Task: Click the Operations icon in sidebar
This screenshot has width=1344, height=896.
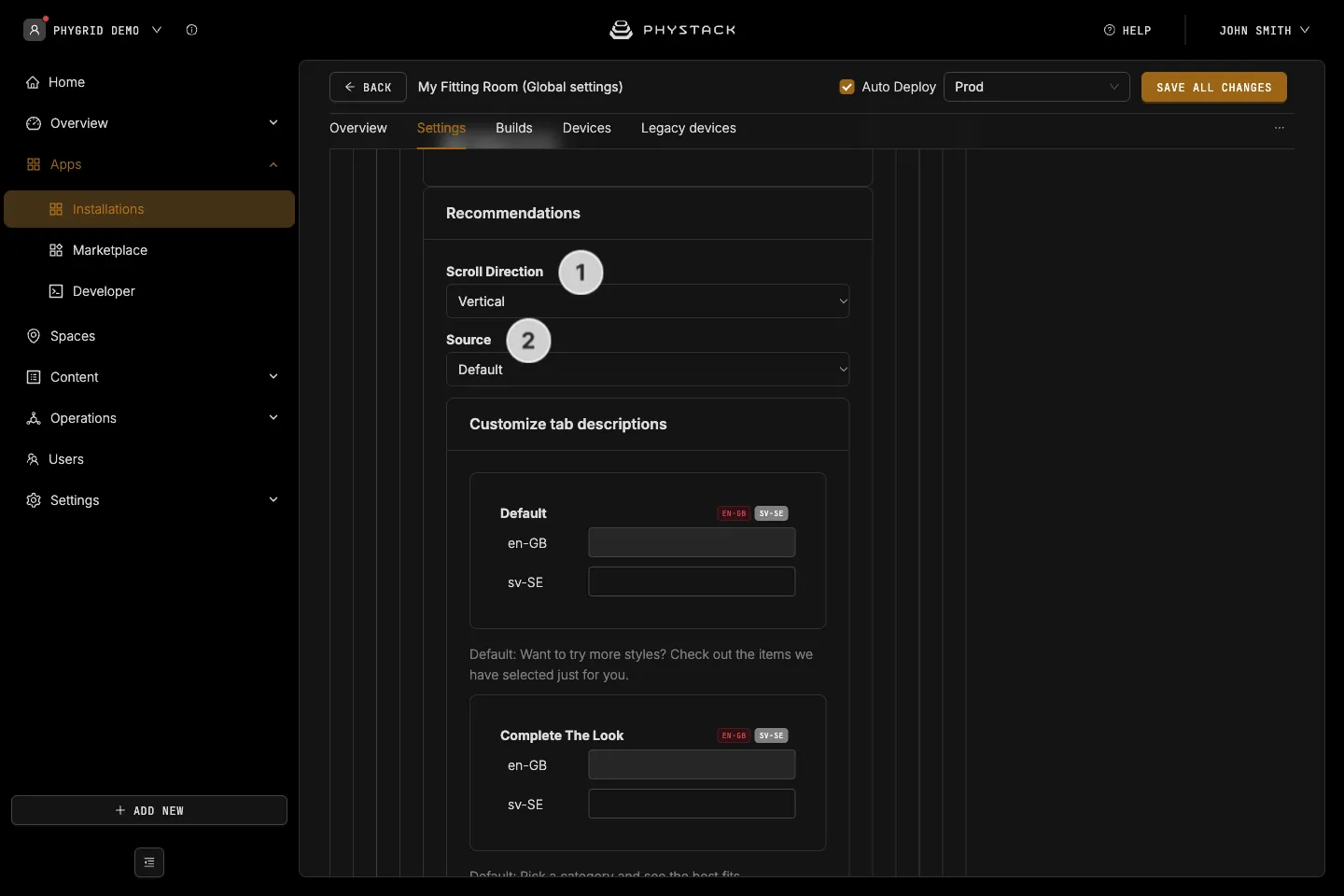Action: coord(34,418)
